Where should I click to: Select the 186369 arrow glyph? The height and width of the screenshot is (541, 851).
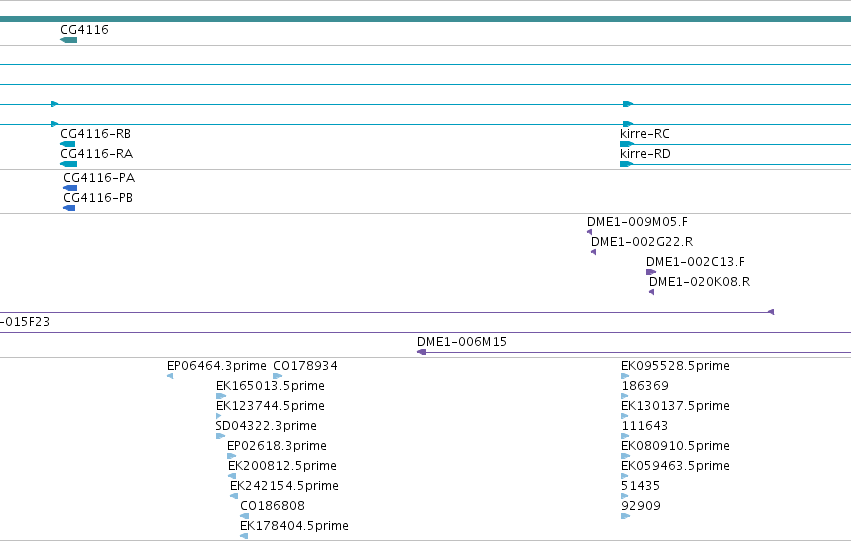(x=624, y=396)
